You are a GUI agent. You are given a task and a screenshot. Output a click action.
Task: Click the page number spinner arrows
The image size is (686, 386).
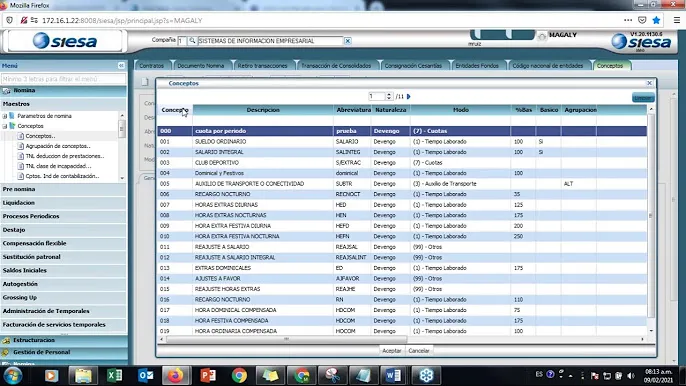(388, 96)
